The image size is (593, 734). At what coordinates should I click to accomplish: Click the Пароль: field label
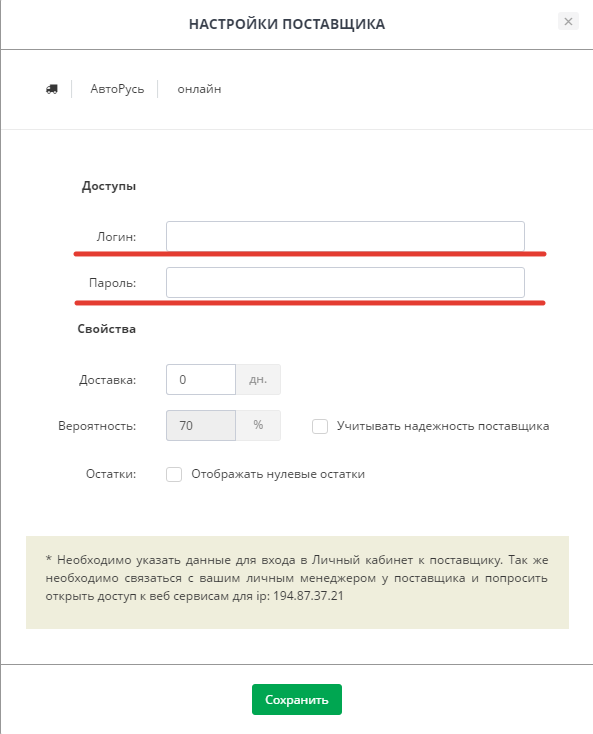[112, 283]
